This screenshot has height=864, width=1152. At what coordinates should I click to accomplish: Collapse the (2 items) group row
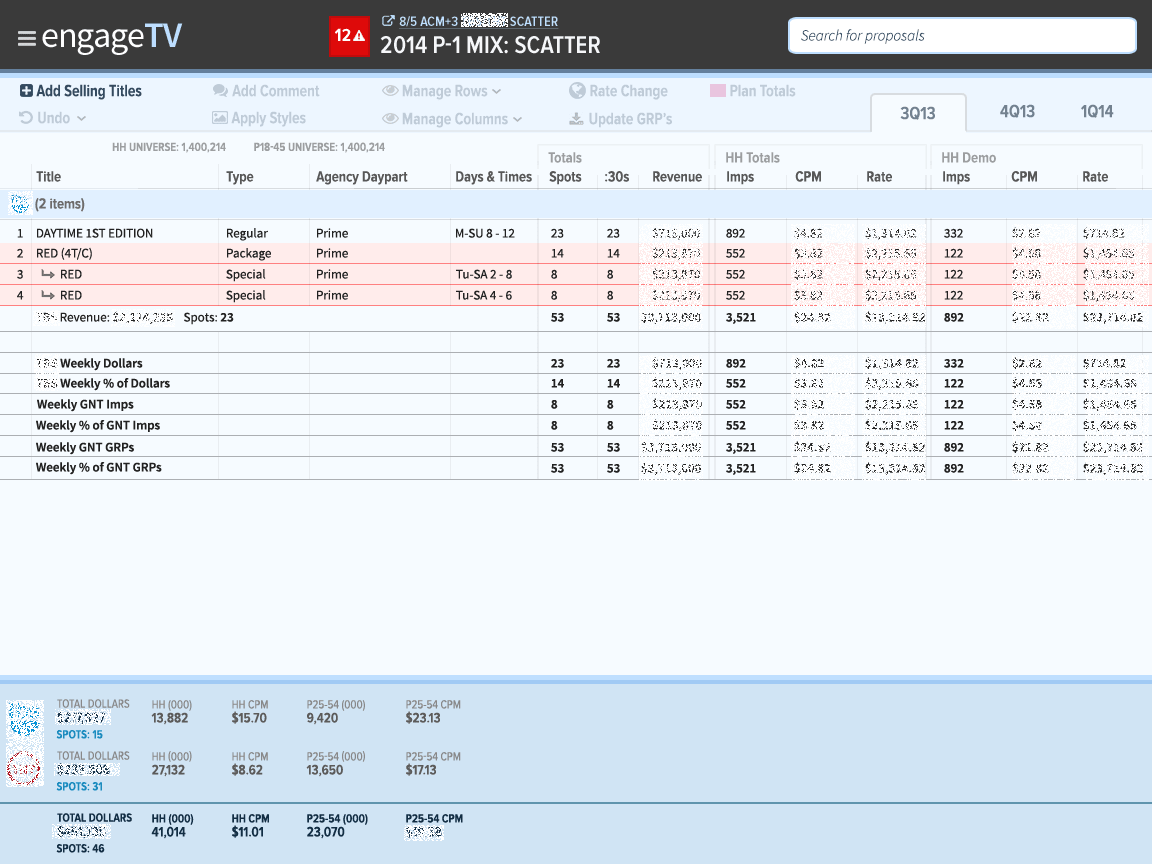576,204
